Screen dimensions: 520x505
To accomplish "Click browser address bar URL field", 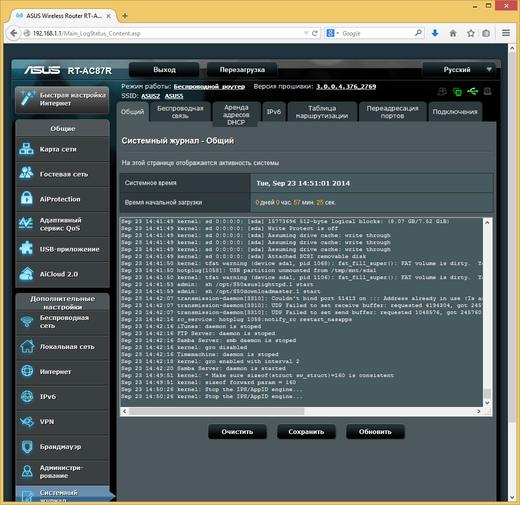I will tap(167, 33).
